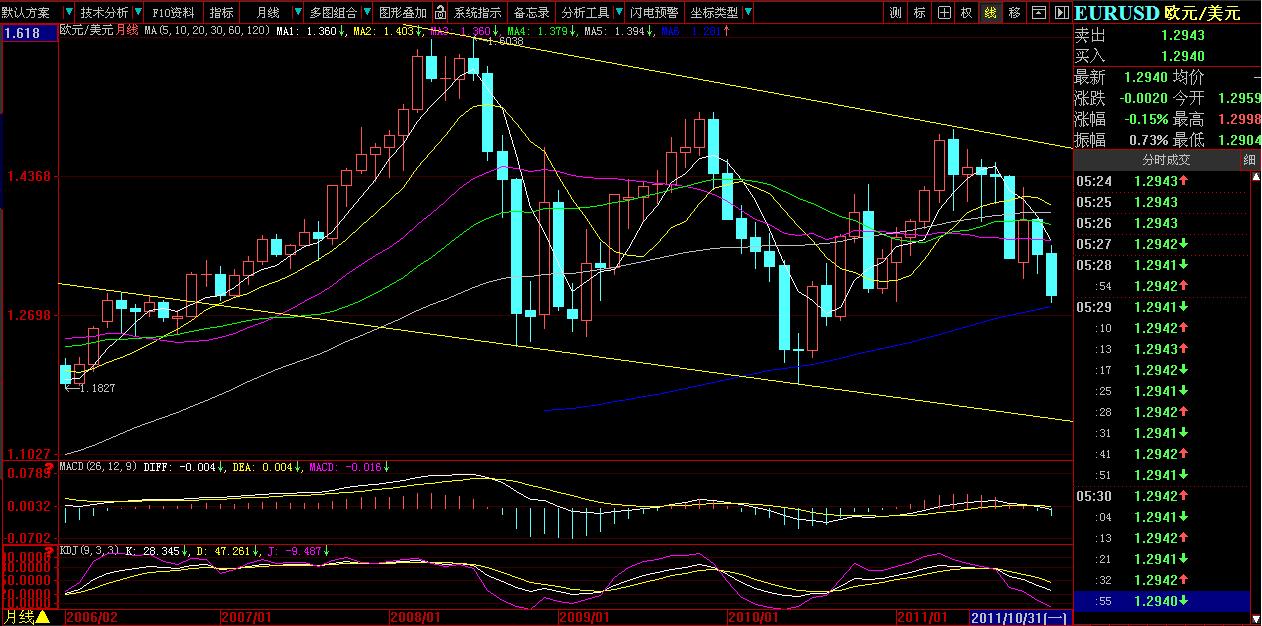Viewport: 1262px width, 626px height.
Task: Click the 欧元/美元 月线 chart title
Action: tap(99, 31)
